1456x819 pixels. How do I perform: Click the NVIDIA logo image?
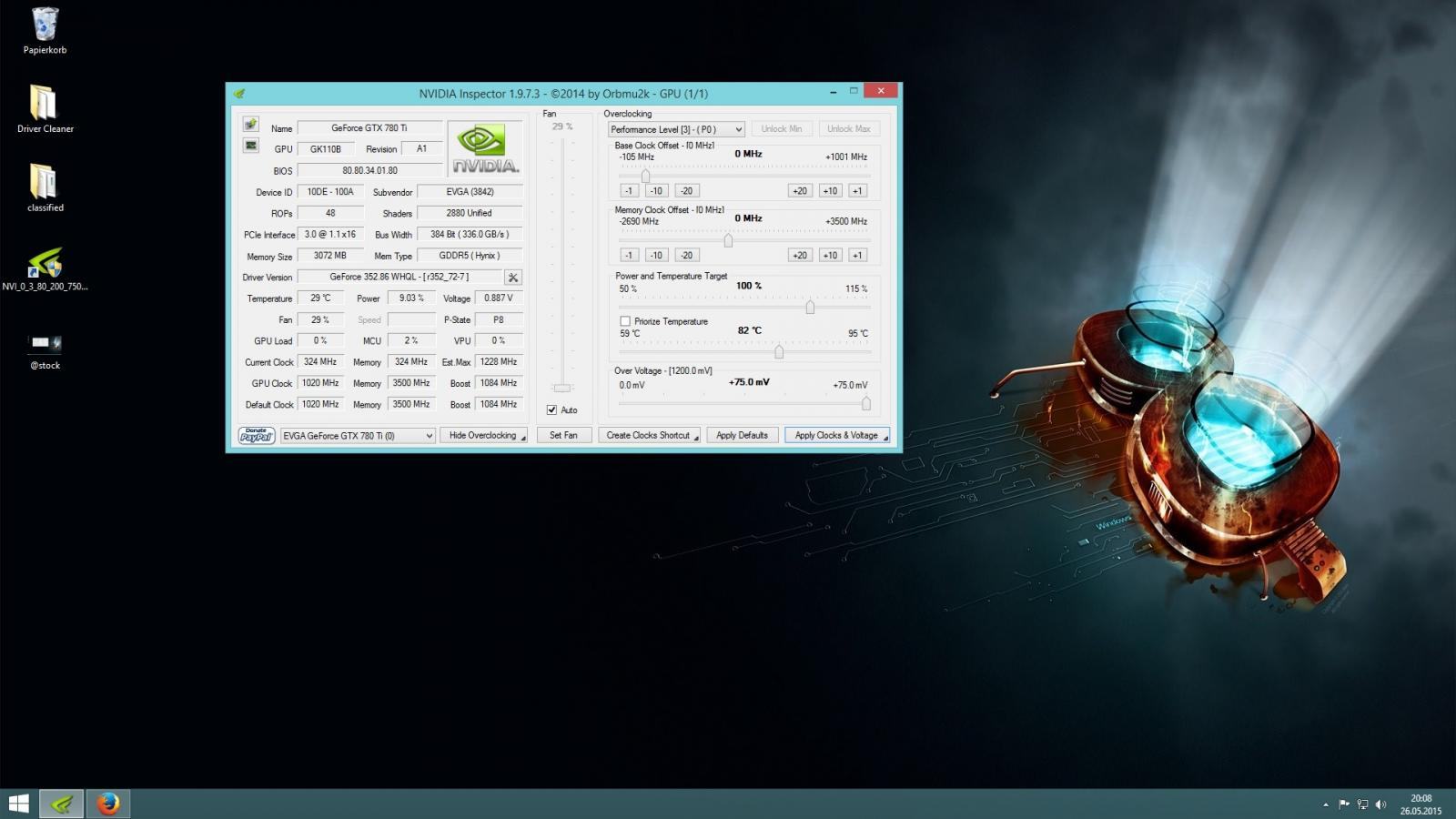(x=486, y=149)
